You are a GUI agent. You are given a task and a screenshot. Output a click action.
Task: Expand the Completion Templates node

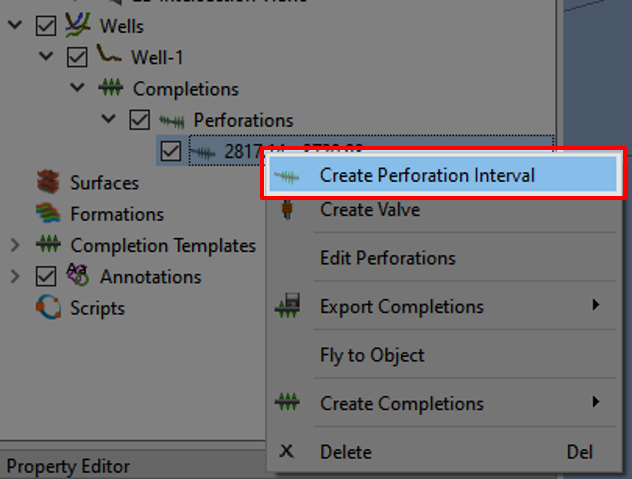14,245
